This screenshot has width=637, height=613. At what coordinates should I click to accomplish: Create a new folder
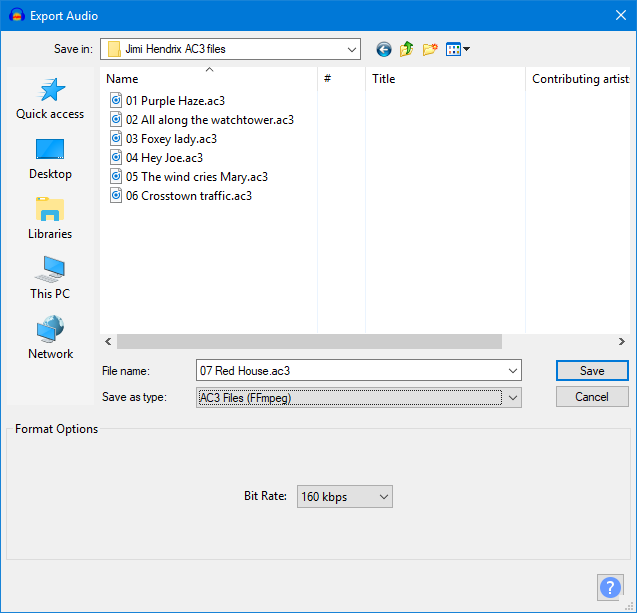pos(430,49)
